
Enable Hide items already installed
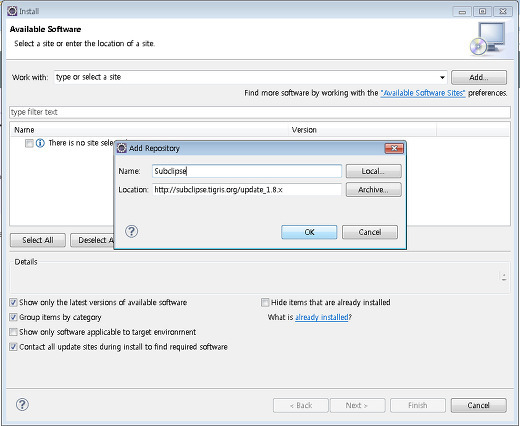[265, 302]
